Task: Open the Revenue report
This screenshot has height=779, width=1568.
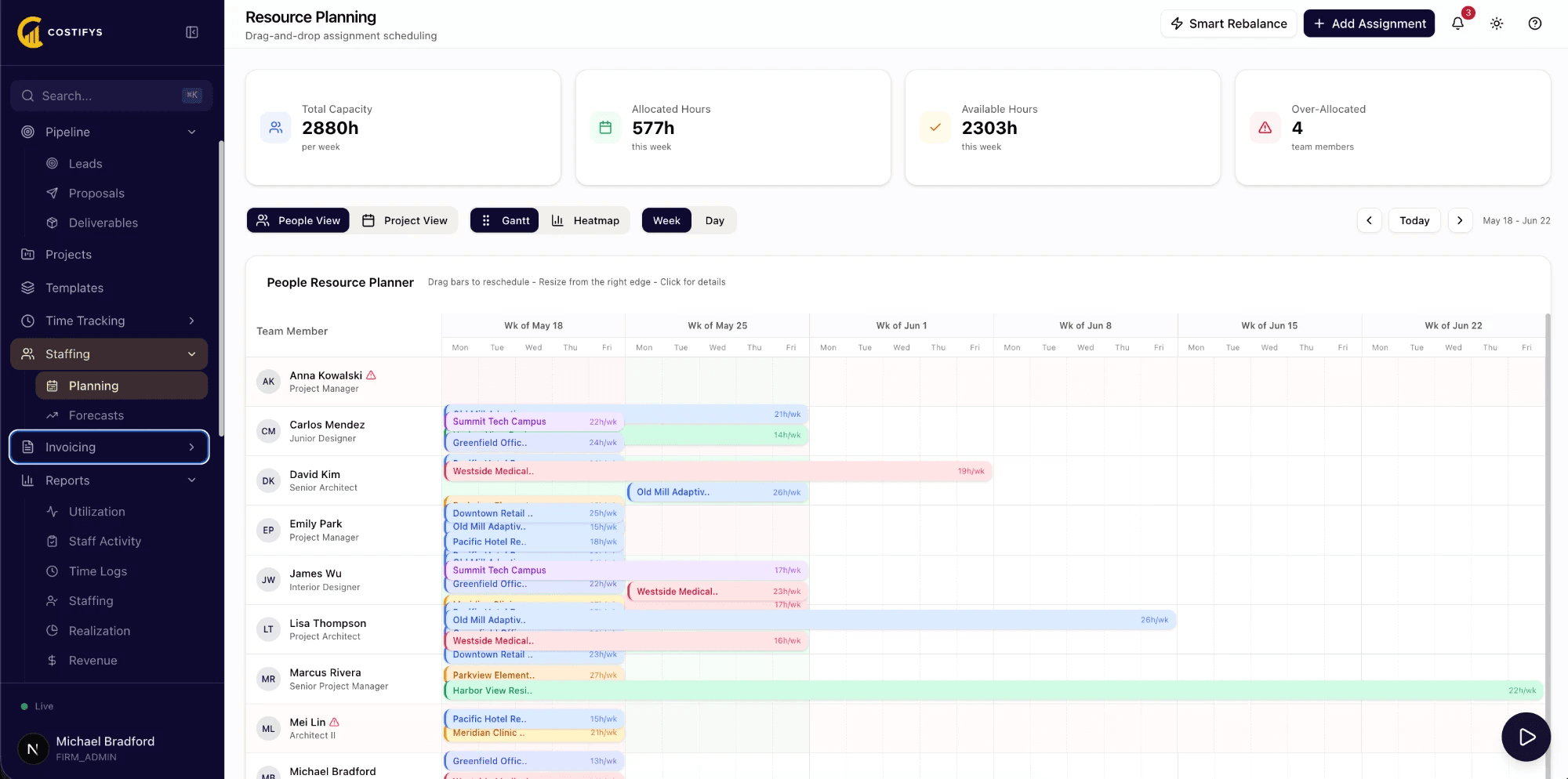Action: pos(93,661)
